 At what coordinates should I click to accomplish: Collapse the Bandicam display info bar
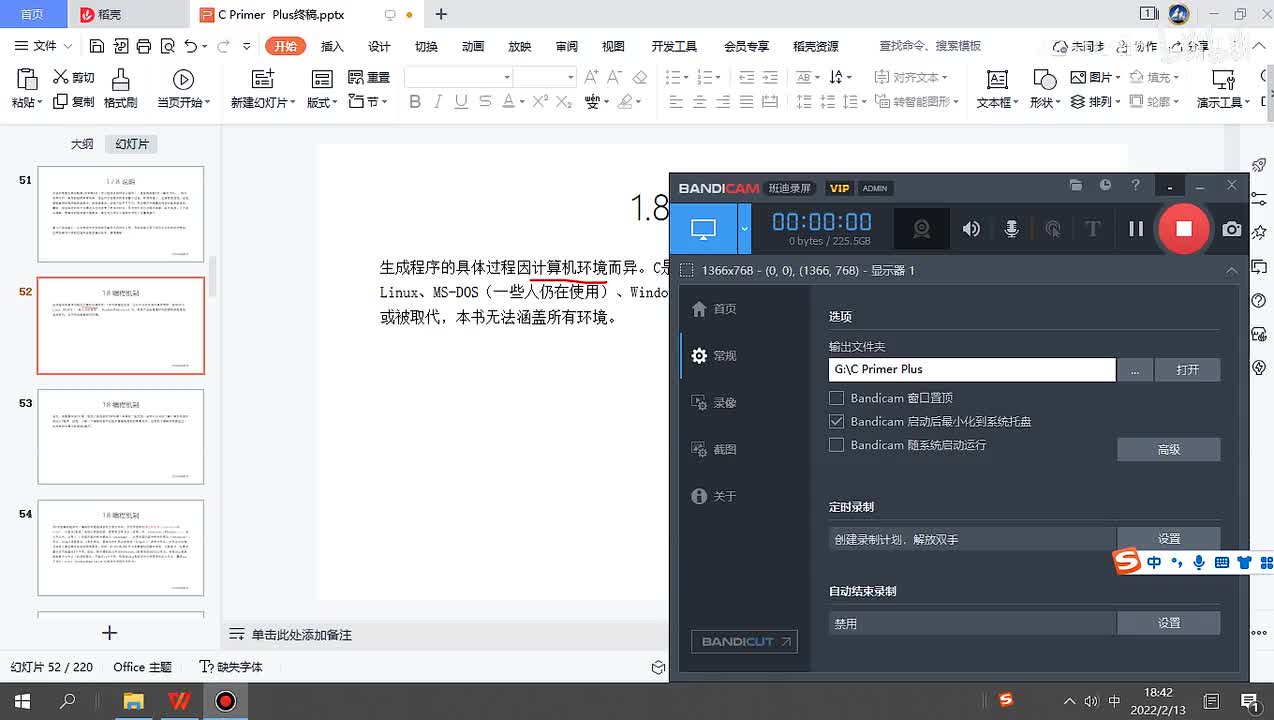tap(1232, 271)
